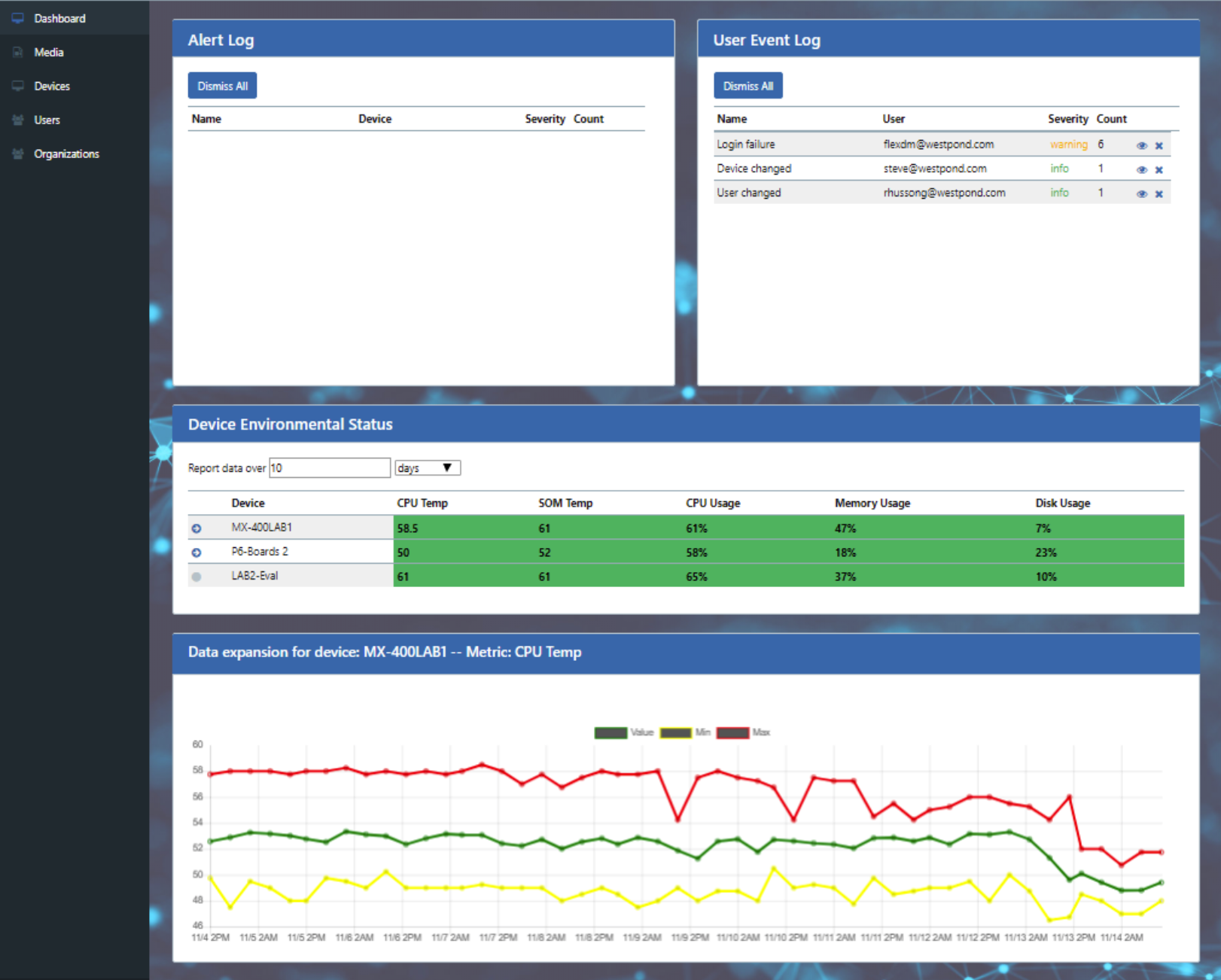Dismiss the Login failure event with X icon

point(1159,145)
